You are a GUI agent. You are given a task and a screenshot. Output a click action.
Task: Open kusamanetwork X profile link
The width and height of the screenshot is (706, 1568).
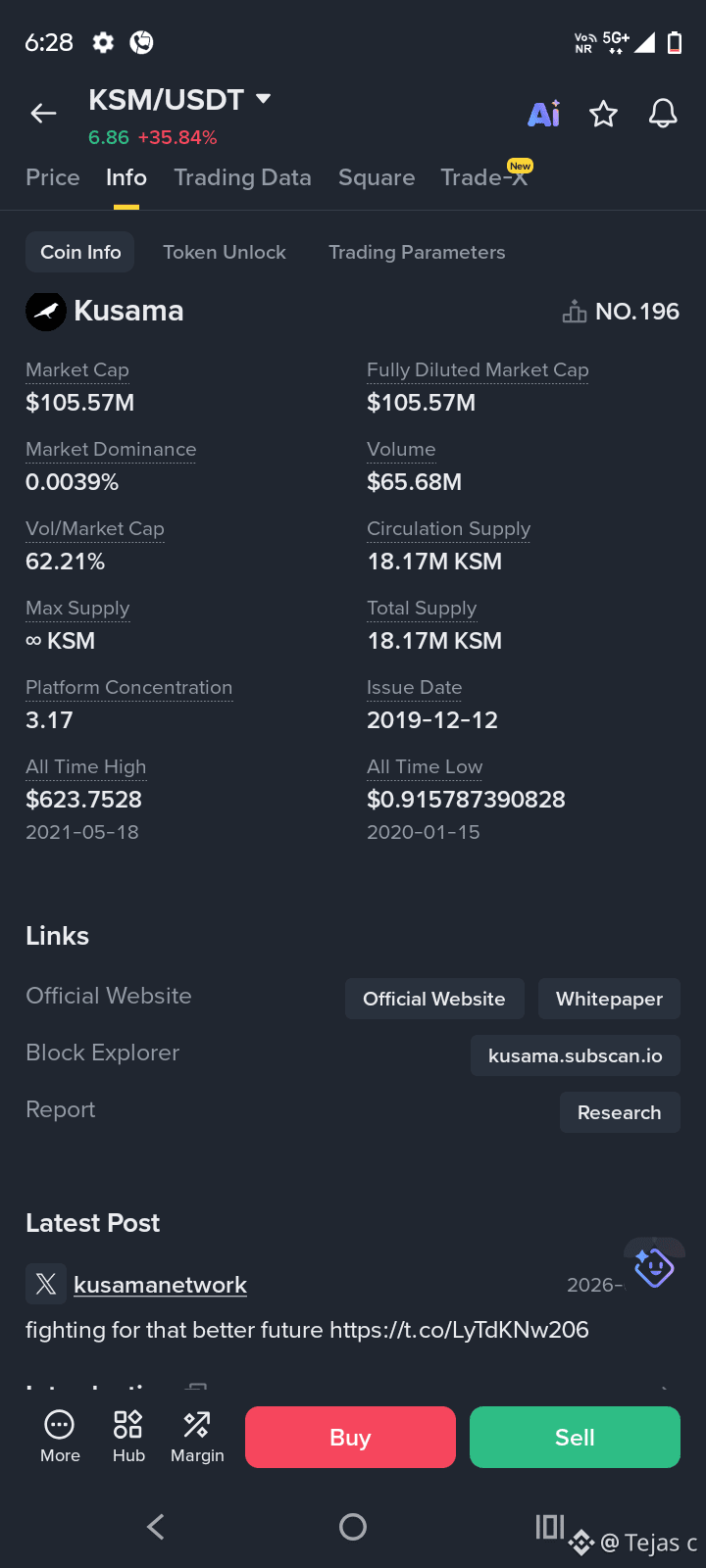(x=160, y=1285)
